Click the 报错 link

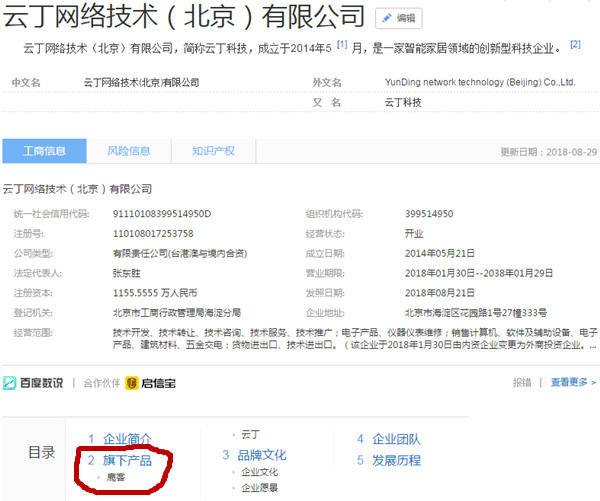point(522,382)
